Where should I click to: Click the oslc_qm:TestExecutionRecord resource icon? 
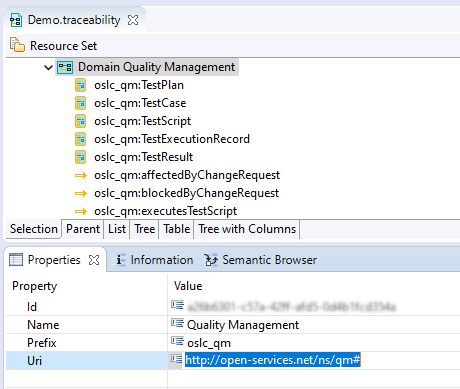coord(80,139)
